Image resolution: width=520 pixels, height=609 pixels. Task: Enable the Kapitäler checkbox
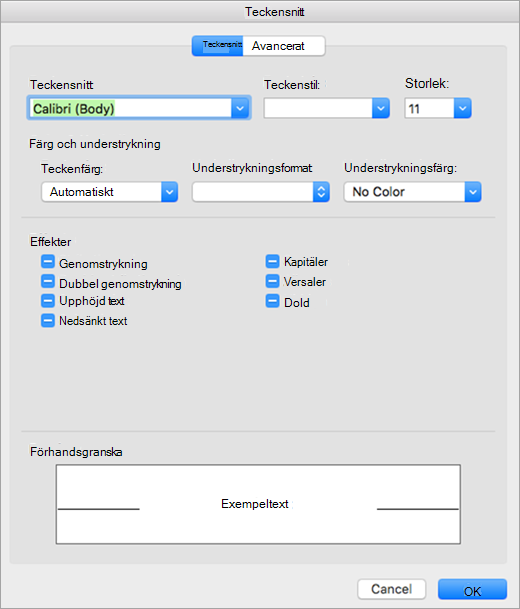click(x=273, y=261)
